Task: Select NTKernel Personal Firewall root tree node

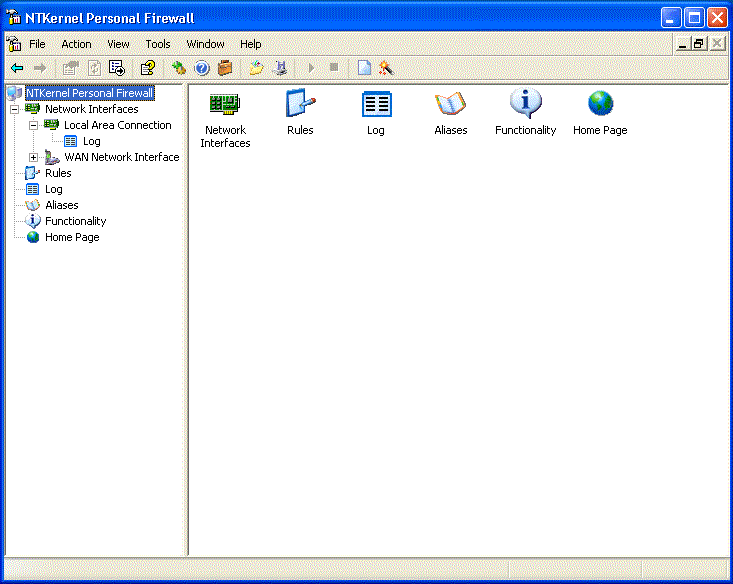Action: point(89,93)
